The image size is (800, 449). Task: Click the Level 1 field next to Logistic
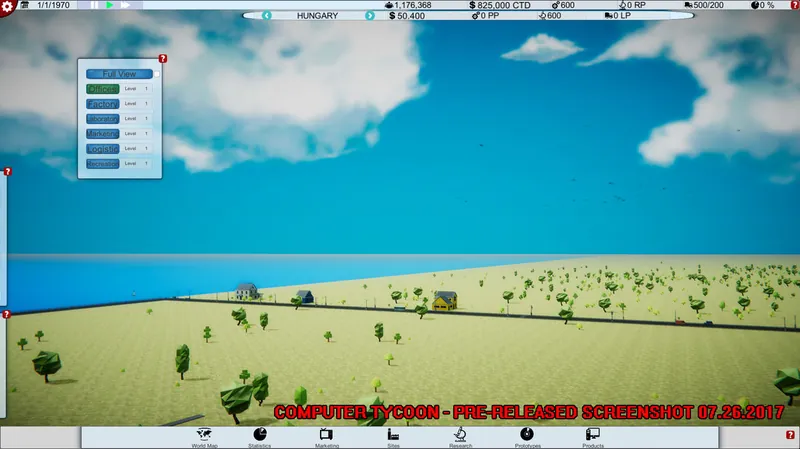[136, 148]
